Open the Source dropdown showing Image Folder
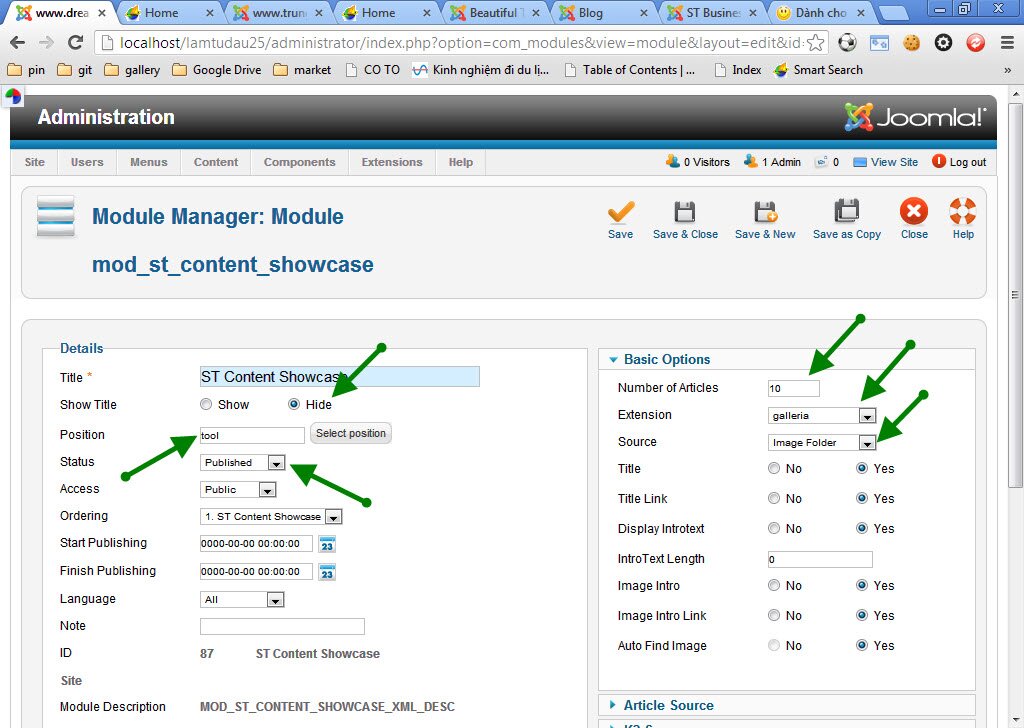Viewport: 1024px width, 728px height. (822, 442)
